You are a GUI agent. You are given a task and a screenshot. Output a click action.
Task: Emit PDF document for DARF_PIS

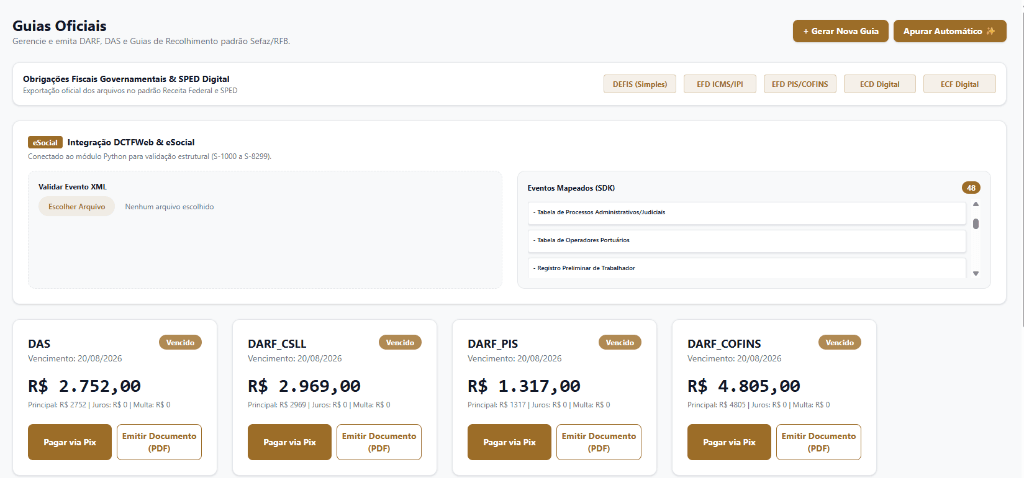coord(599,442)
